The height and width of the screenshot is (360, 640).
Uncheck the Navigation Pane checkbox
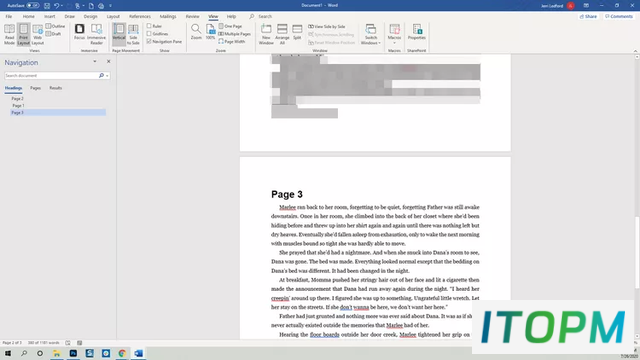point(149,41)
